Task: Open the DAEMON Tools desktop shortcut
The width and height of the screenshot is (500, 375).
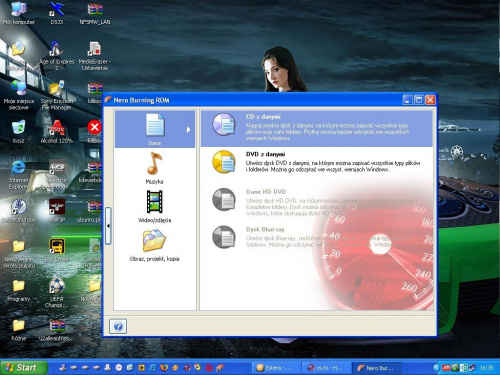Action: click(19, 210)
